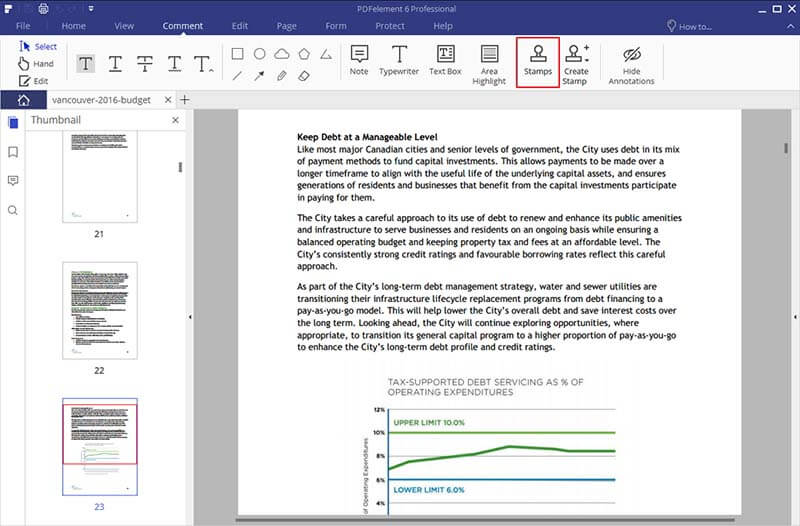Click the document vertical scrollbar thumb
The image size is (800, 526).
pos(786,148)
